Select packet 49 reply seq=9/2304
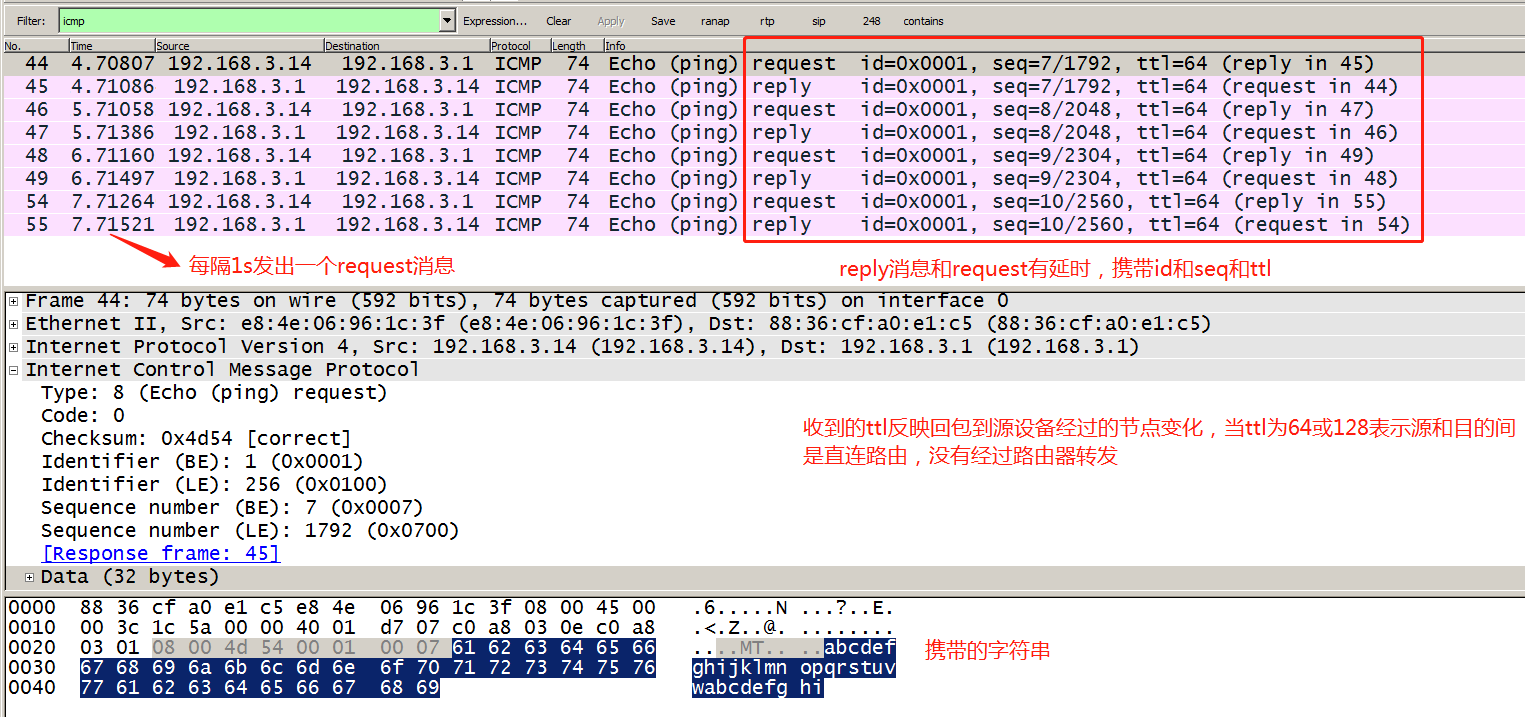Image resolution: width=1525 pixels, height=717 pixels. tap(764, 179)
